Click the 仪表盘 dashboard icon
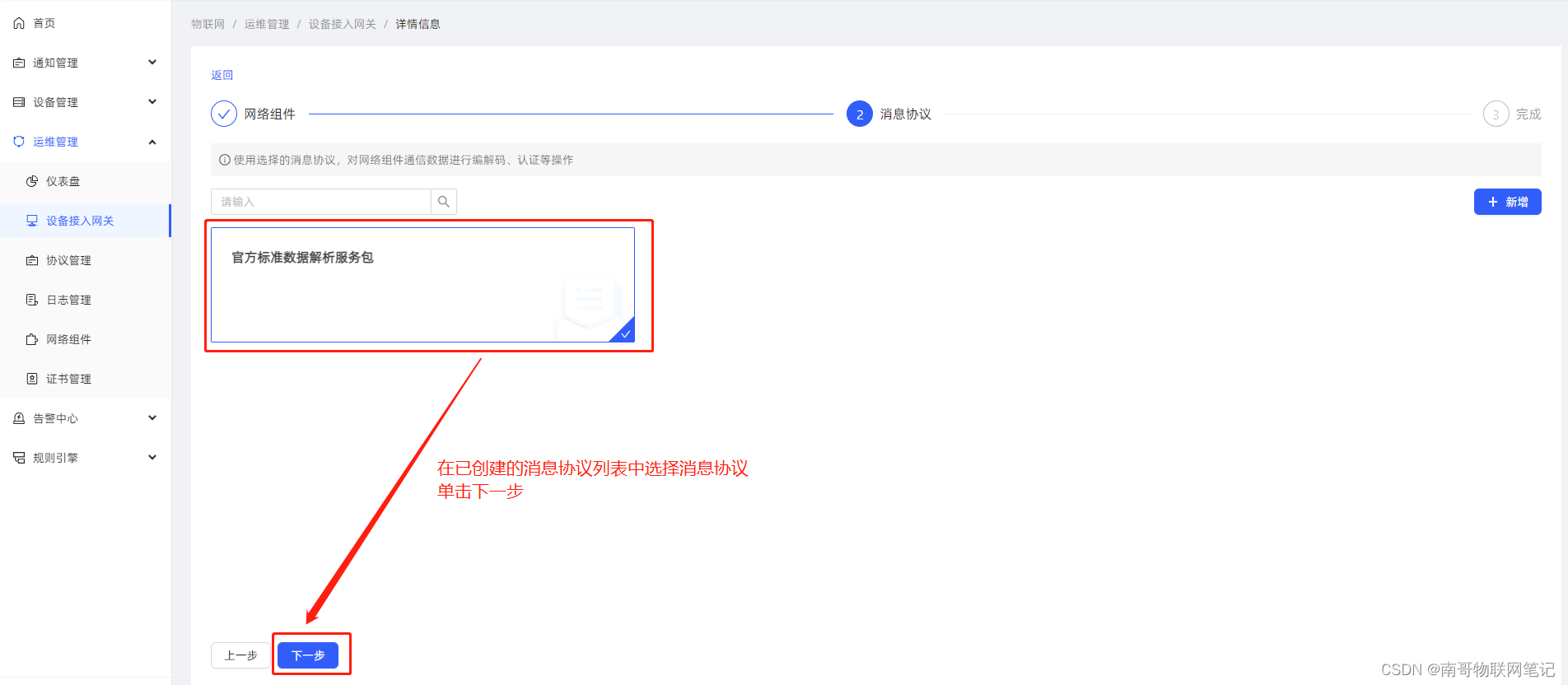 tap(32, 181)
